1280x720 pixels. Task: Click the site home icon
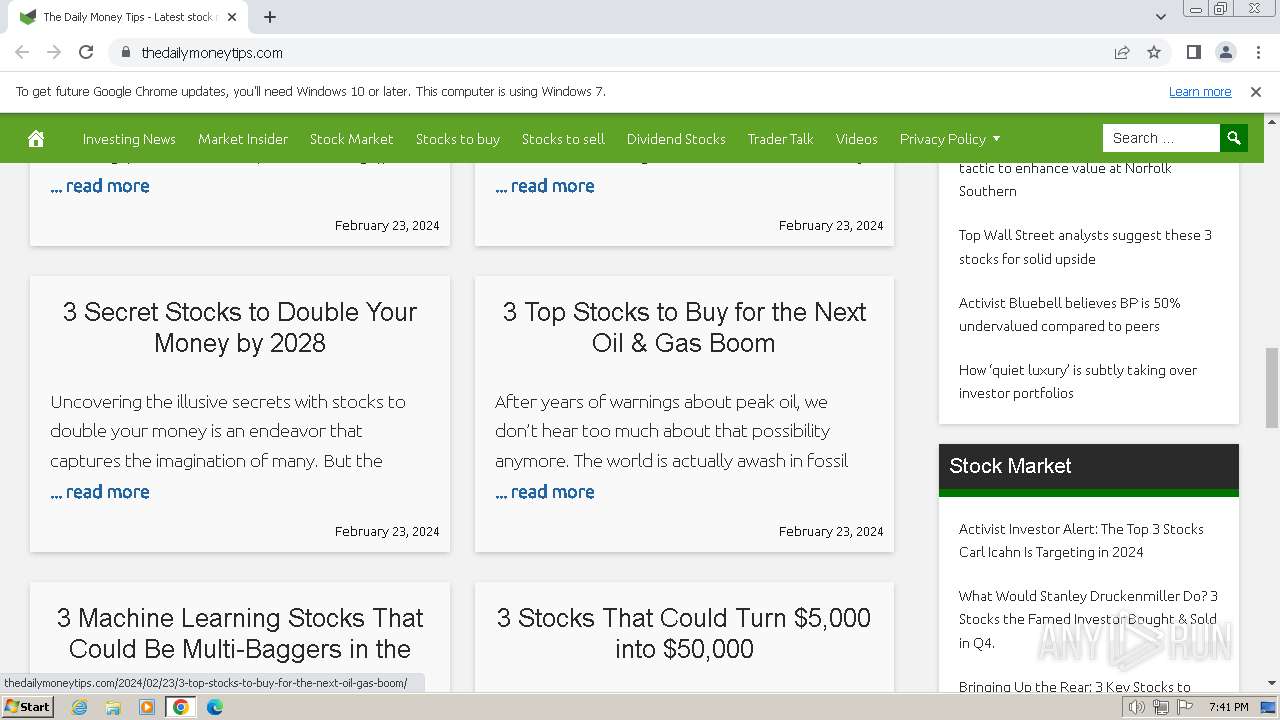(36, 139)
